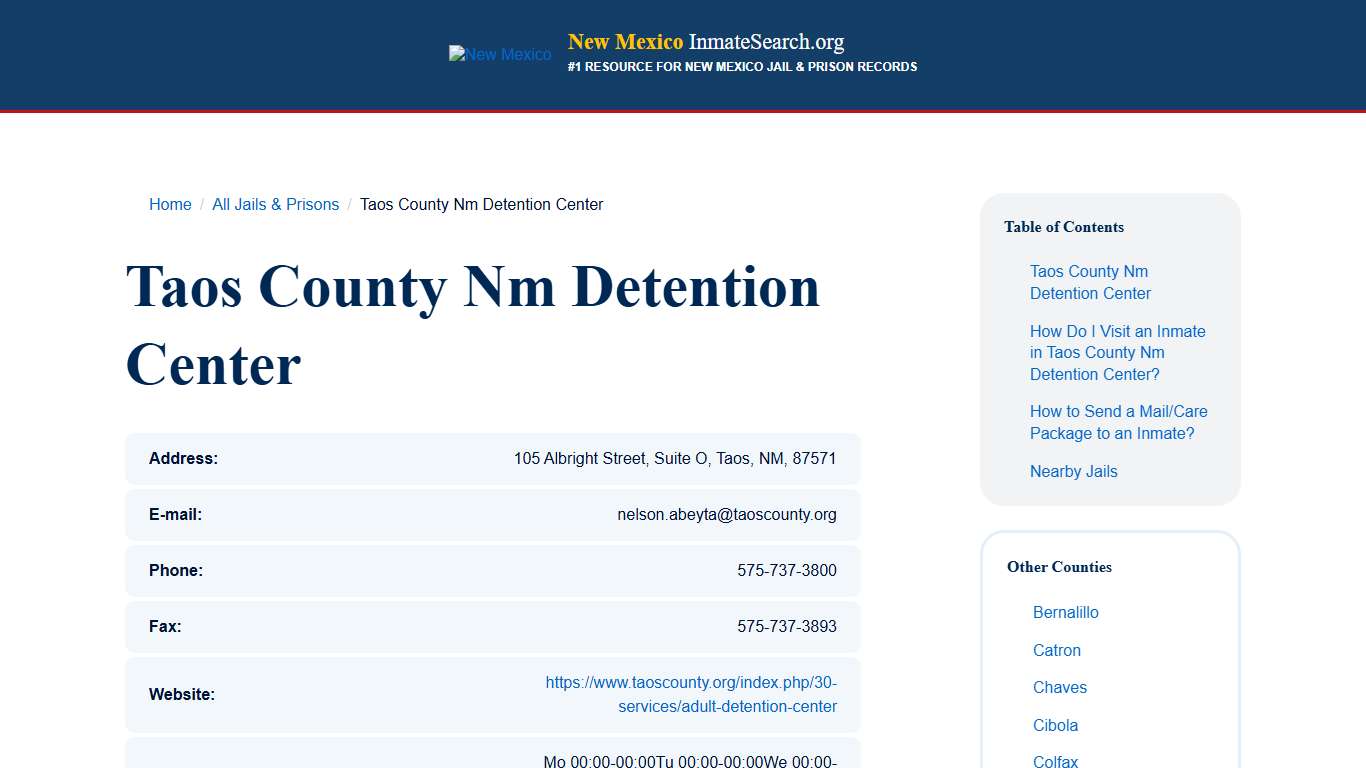Open 'How Do I Visit an Inmate' section
1366x768 pixels.
[x=1117, y=352]
